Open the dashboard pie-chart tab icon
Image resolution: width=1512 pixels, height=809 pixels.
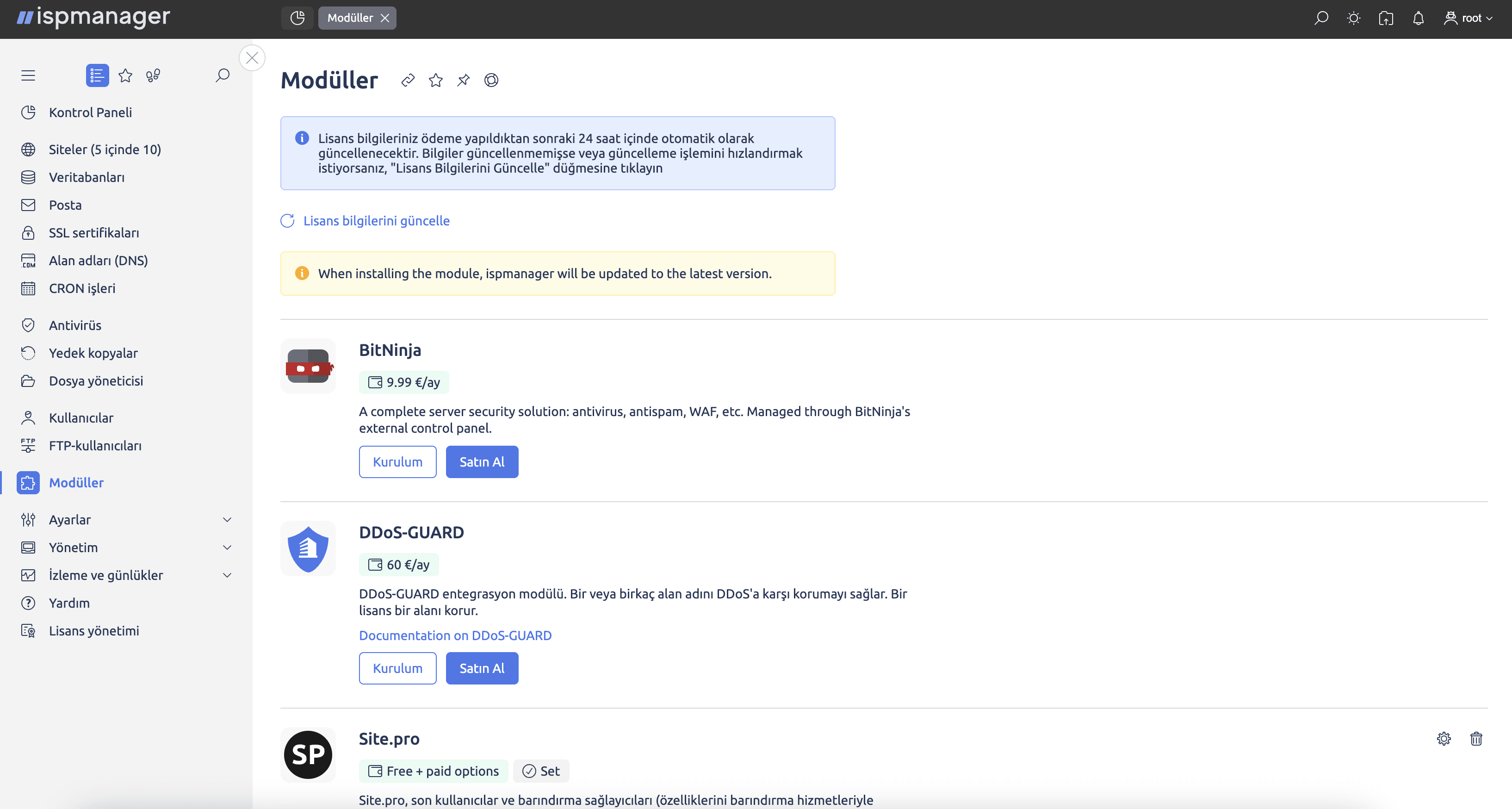pos(297,18)
